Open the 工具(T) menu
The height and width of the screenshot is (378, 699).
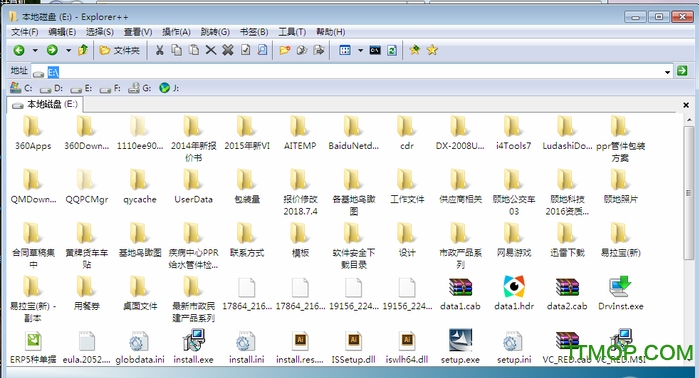[x=292, y=32]
